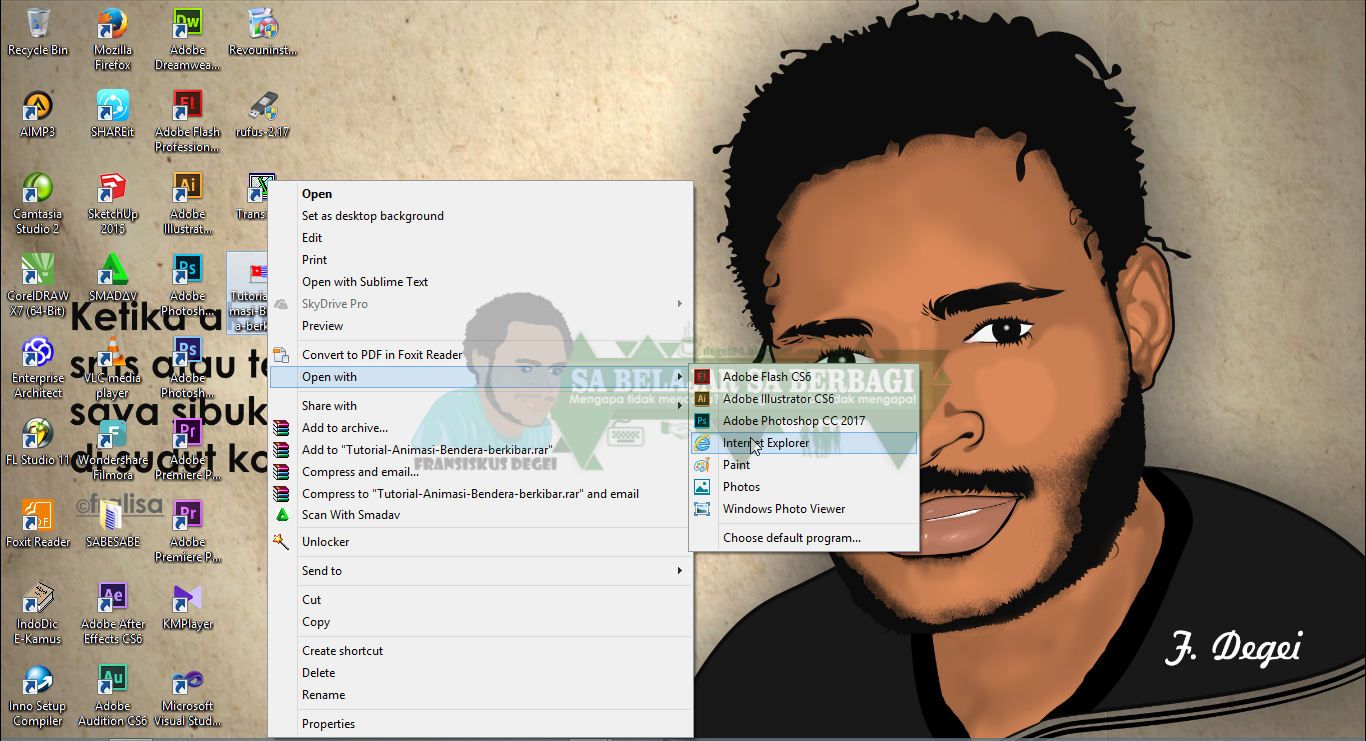Choose Add to archive...
Image resolution: width=1366 pixels, height=741 pixels.
[480, 428]
